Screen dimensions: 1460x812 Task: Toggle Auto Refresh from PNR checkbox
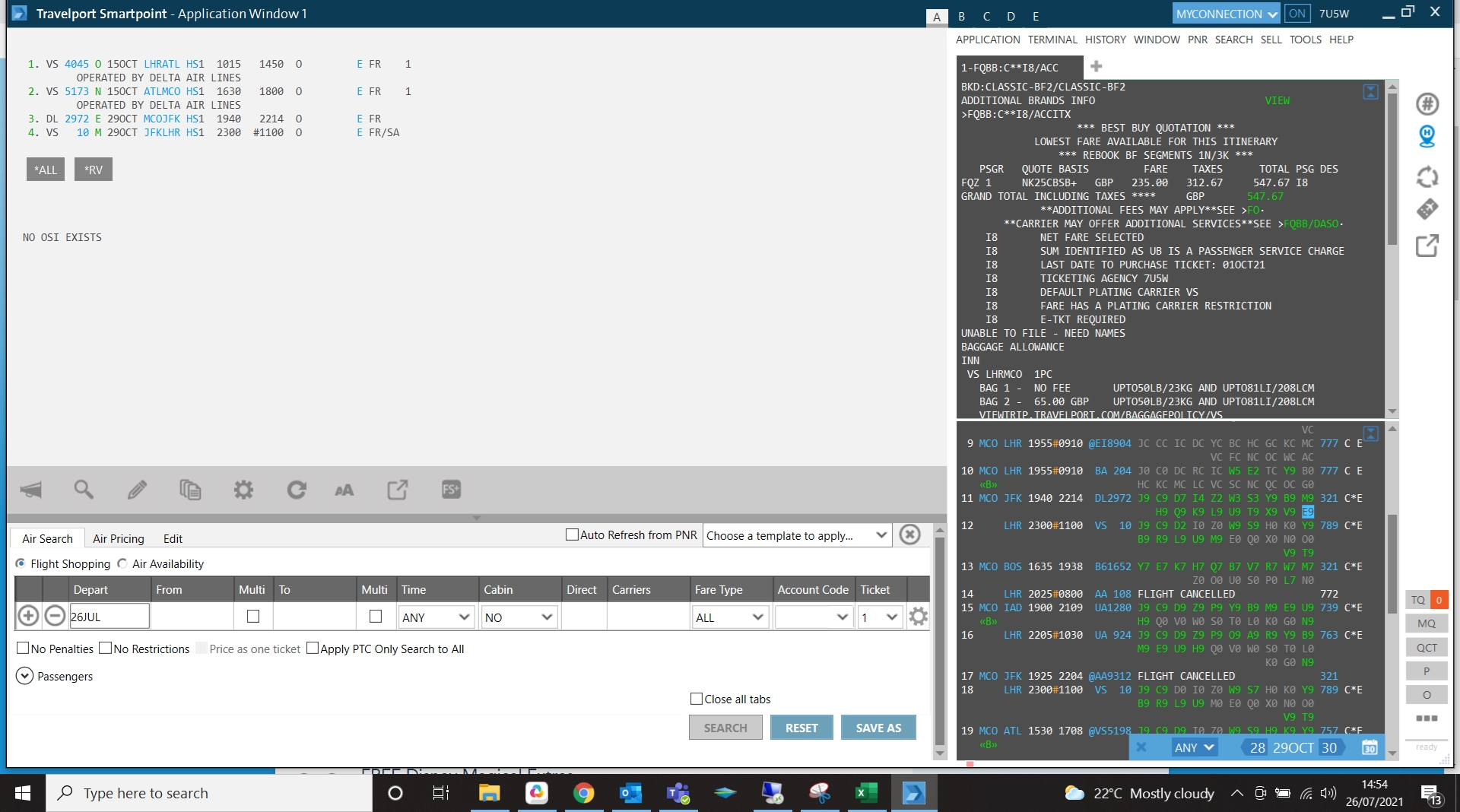(x=572, y=534)
